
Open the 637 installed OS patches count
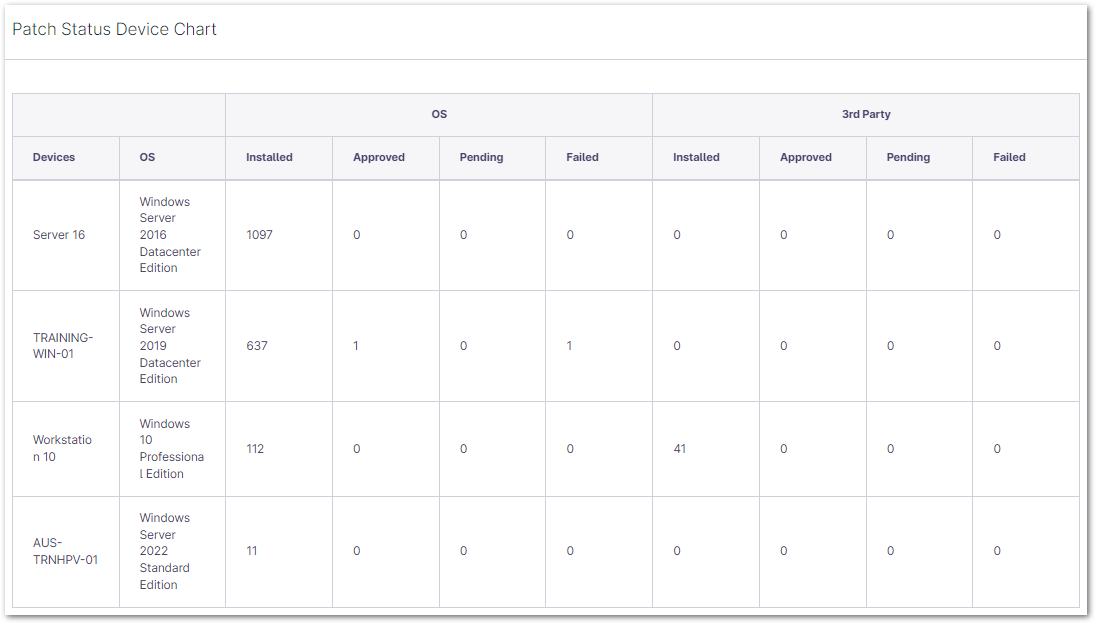point(257,346)
